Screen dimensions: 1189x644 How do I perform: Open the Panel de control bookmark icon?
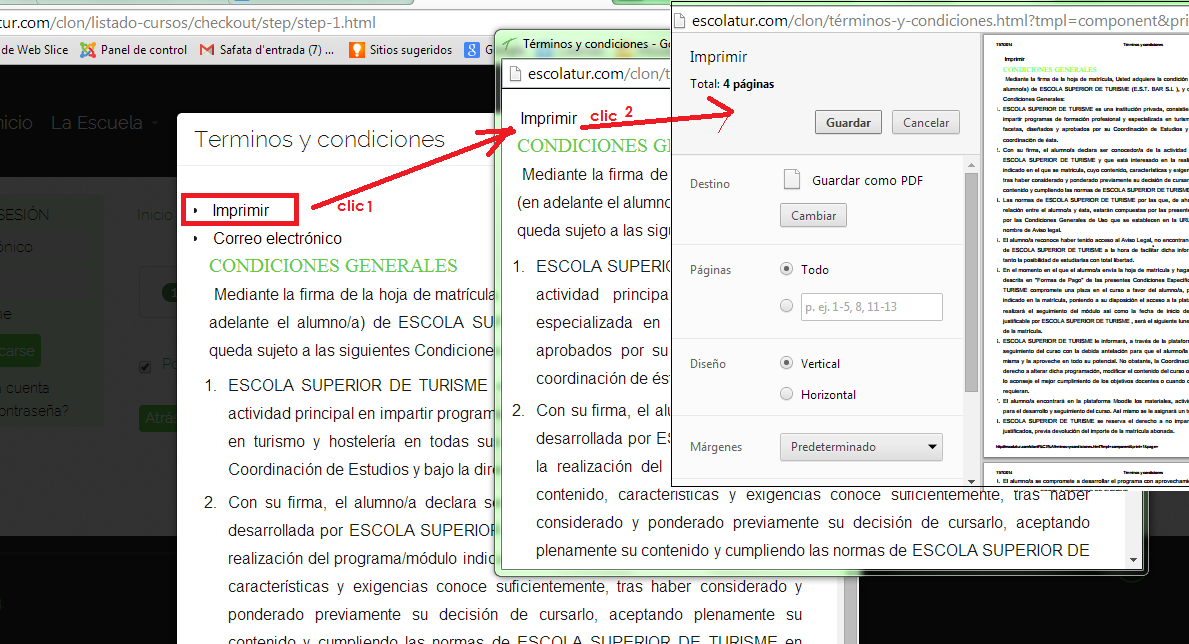88,50
